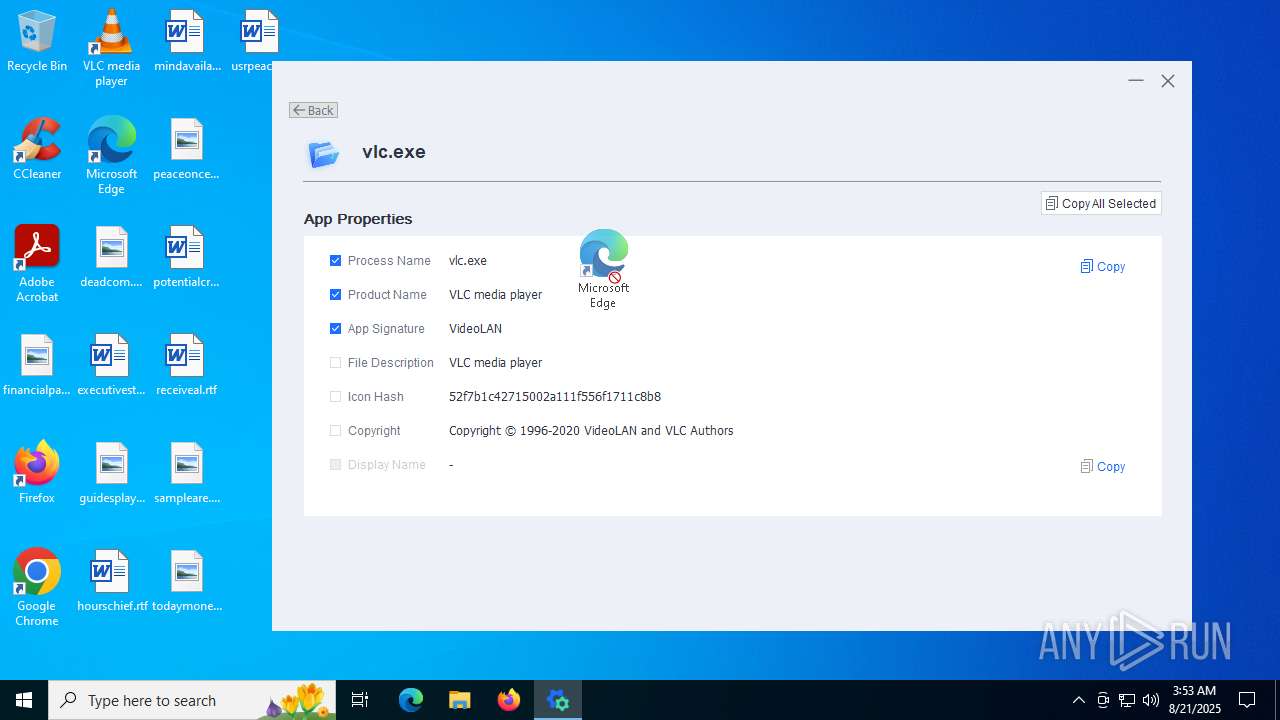Uncheck the App Signature checkbox

(x=336, y=329)
